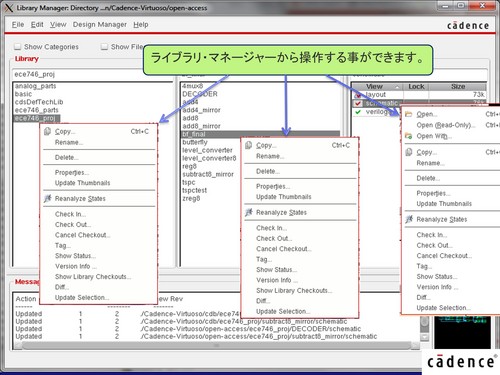The width and height of the screenshot is (500, 375).
Task: Select the level_converter8 cell
Action: (x=209, y=158)
